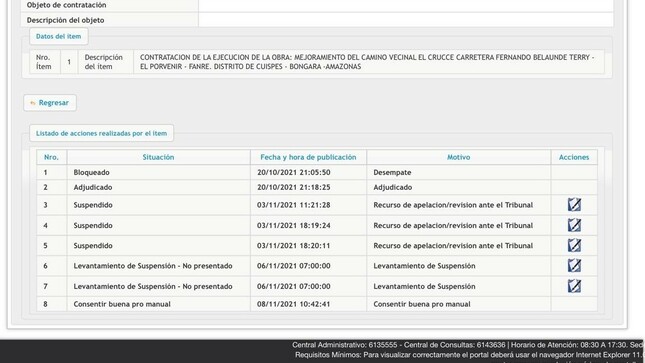This screenshot has width=645, height=363.
Task: Click date 08/11/2021 10:42:41
Action: click(294, 304)
